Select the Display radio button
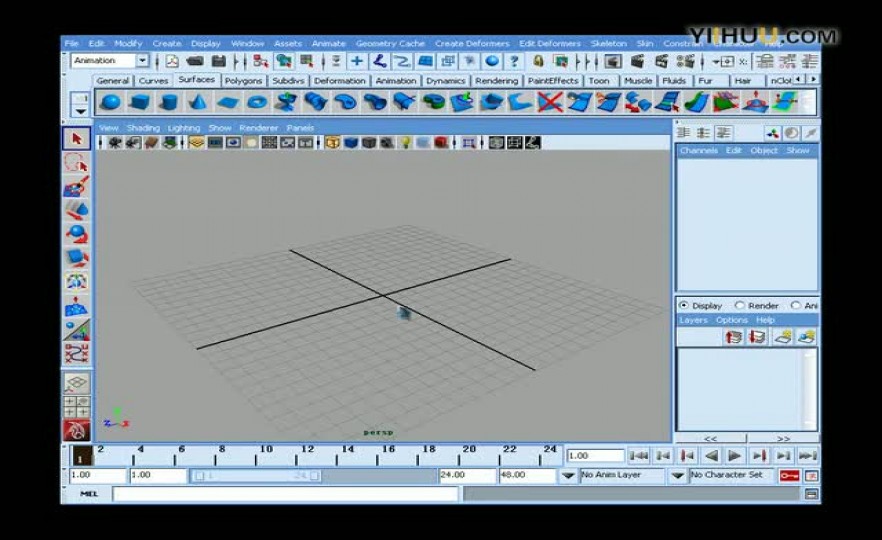 click(x=683, y=305)
